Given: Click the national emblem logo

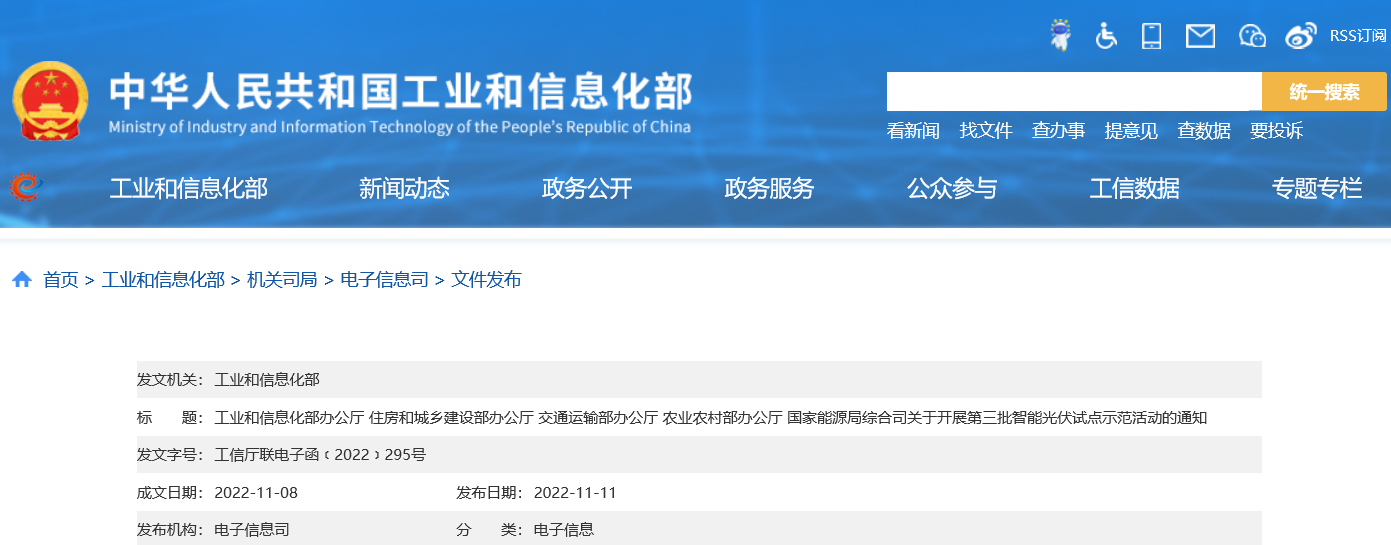Looking at the screenshot, I should (50, 101).
